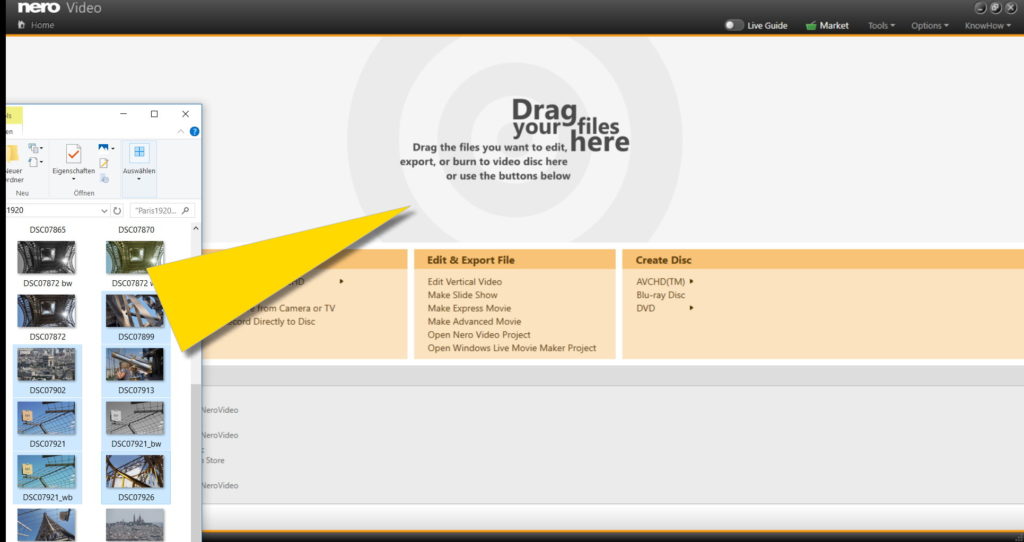The image size is (1024, 542).
Task: Open the Options dropdown menu
Action: click(930, 25)
